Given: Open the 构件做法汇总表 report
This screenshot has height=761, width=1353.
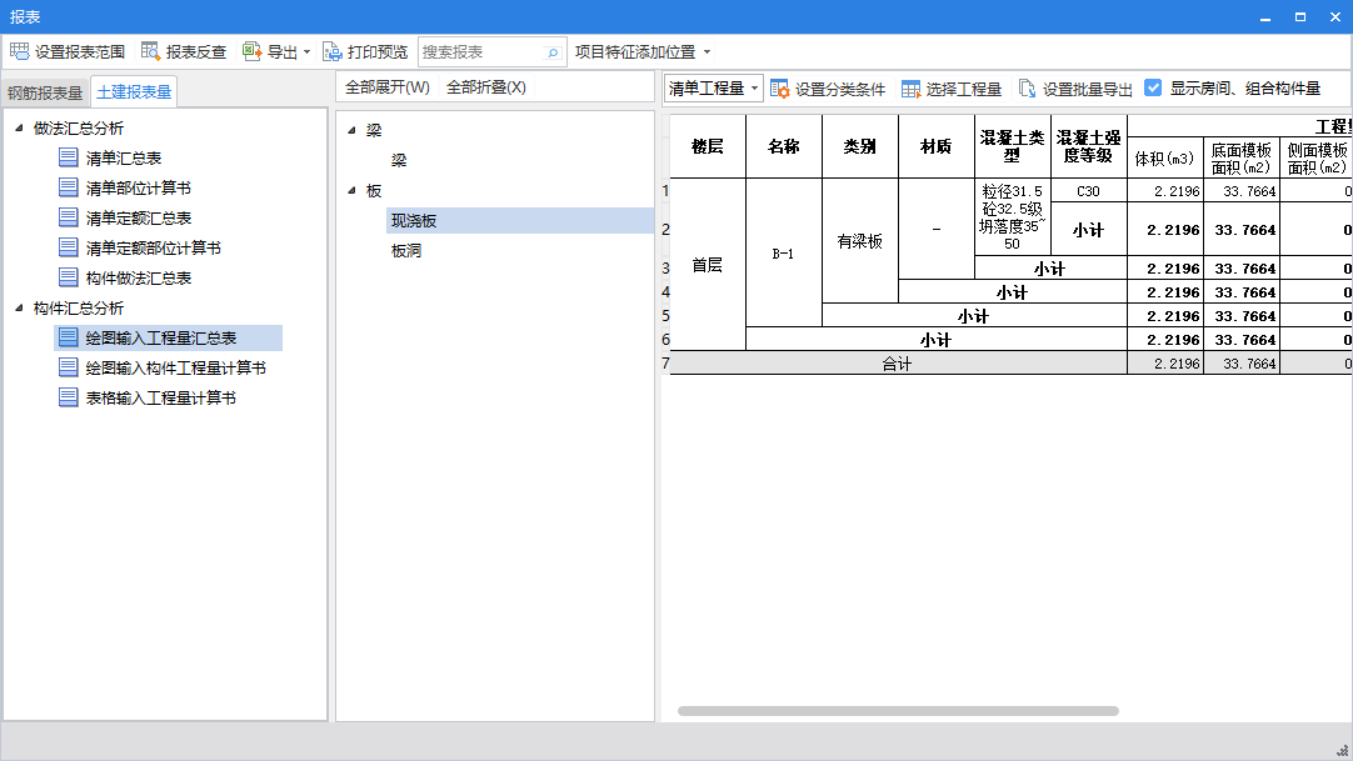Looking at the screenshot, I should point(139,278).
